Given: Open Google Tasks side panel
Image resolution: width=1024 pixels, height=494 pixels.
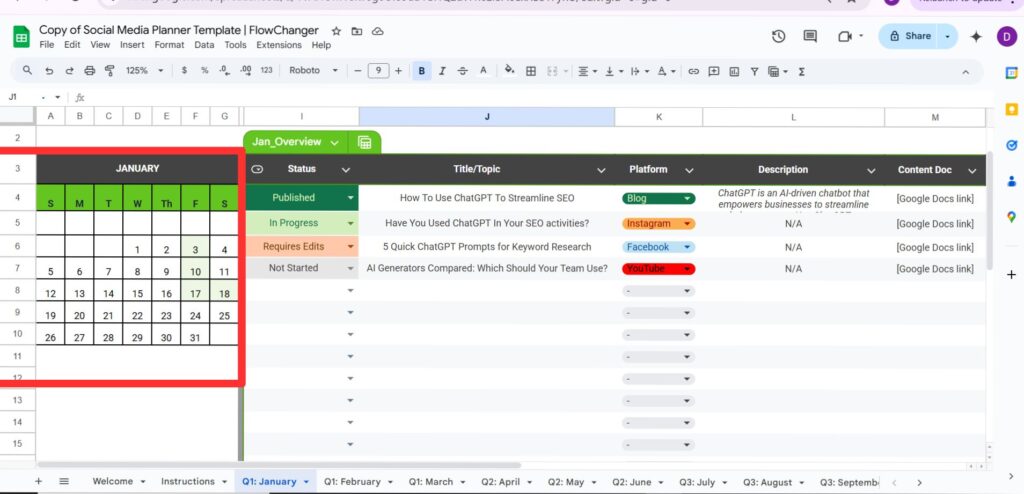Looking at the screenshot, I should 1012,145.
